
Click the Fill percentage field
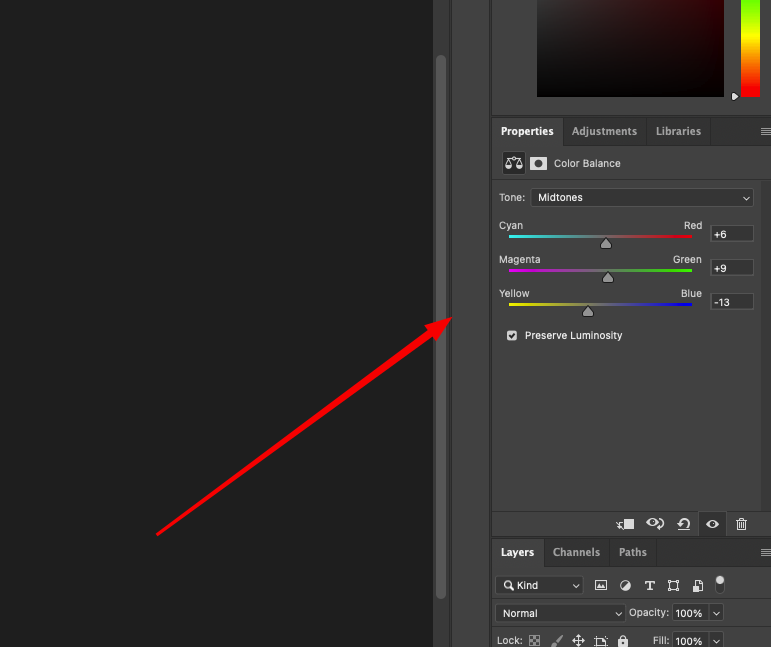pyautogui.click(x=690, y=641)
